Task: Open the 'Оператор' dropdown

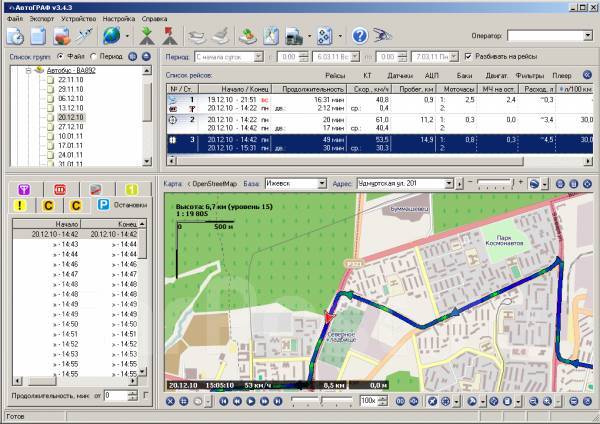Action: pyautogui.click(x=588, y=36)
